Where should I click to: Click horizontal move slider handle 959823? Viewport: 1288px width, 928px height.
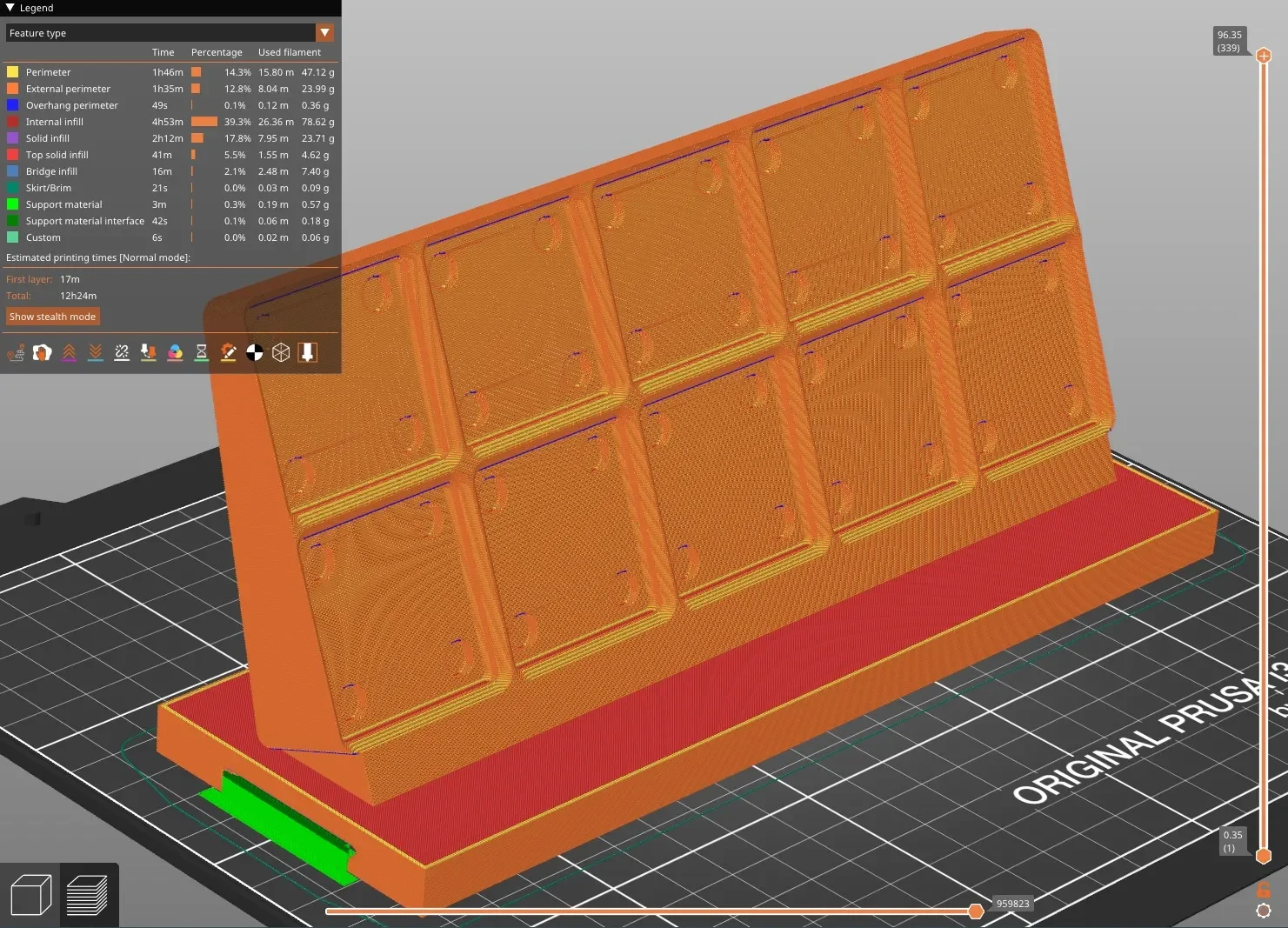976,911
